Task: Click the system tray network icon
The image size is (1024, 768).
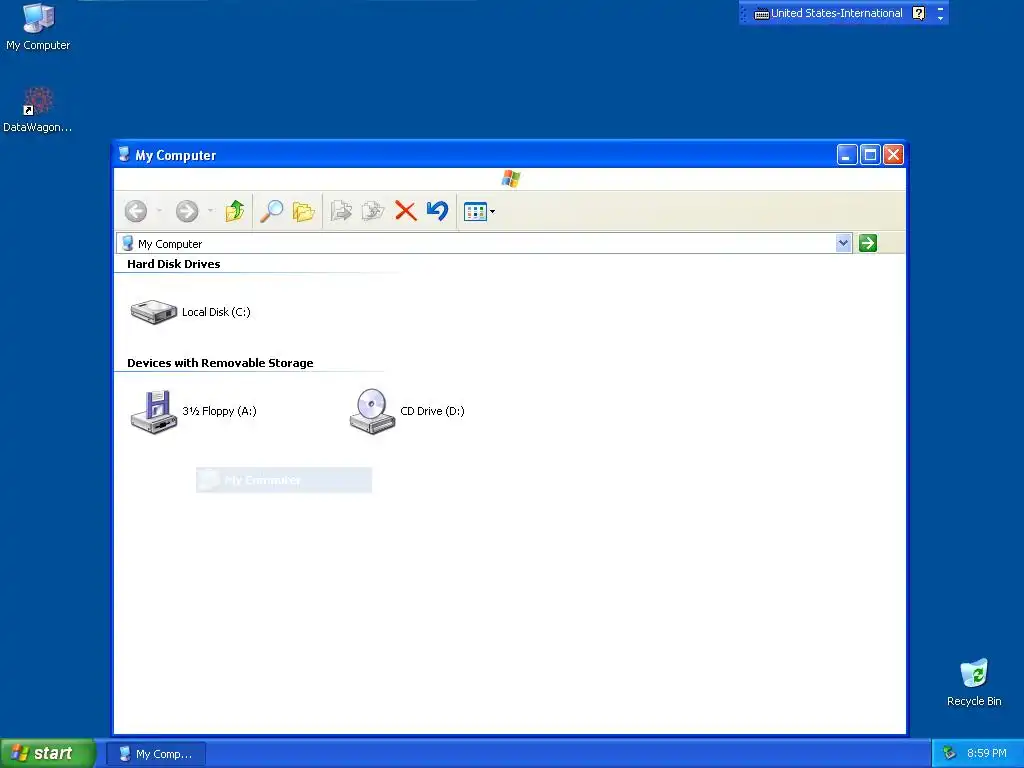Action: pyautogui.click(x=950, y=753)
